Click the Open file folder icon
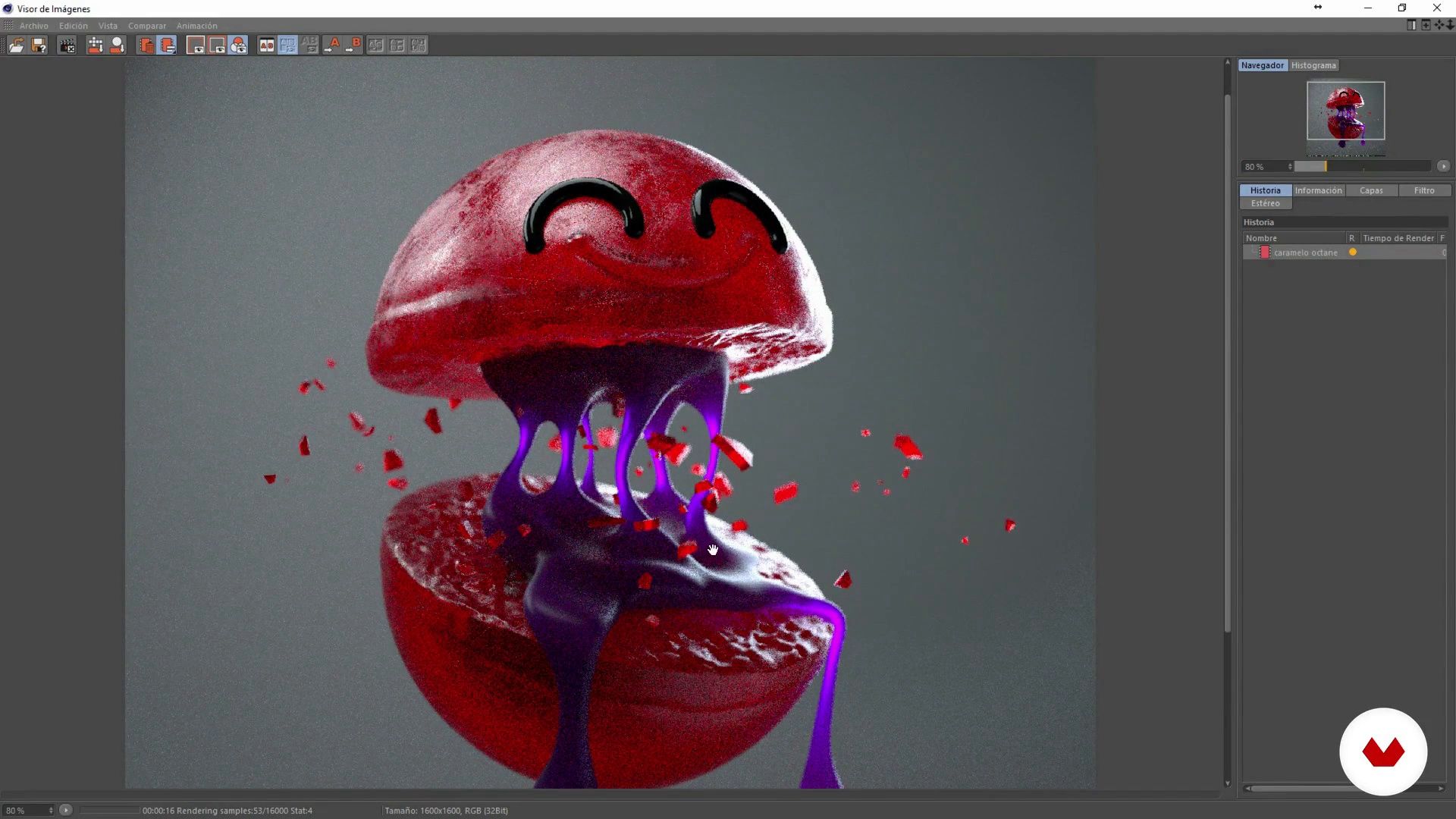The image size is (1456, 819). tap(16, 45)
